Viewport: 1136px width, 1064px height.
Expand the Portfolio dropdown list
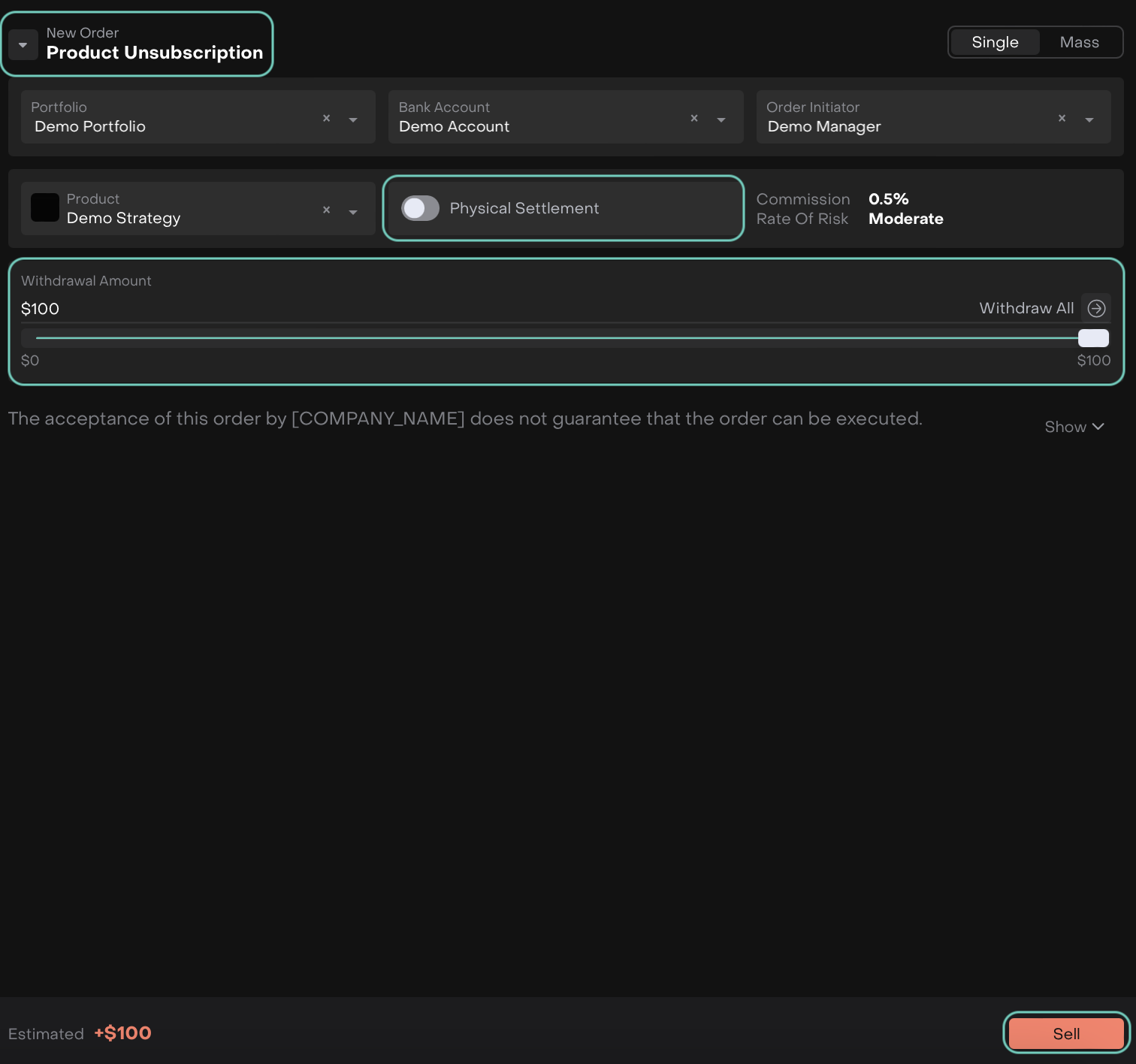point(353,119)
